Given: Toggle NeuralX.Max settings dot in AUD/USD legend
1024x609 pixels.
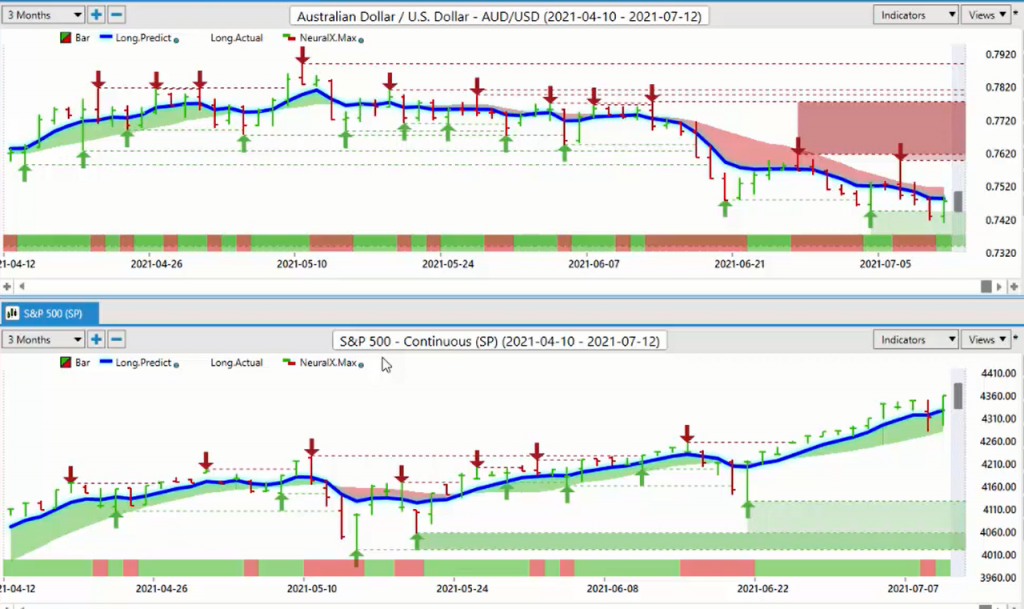Looking at the screenshot, I should (x=361, y=40).
